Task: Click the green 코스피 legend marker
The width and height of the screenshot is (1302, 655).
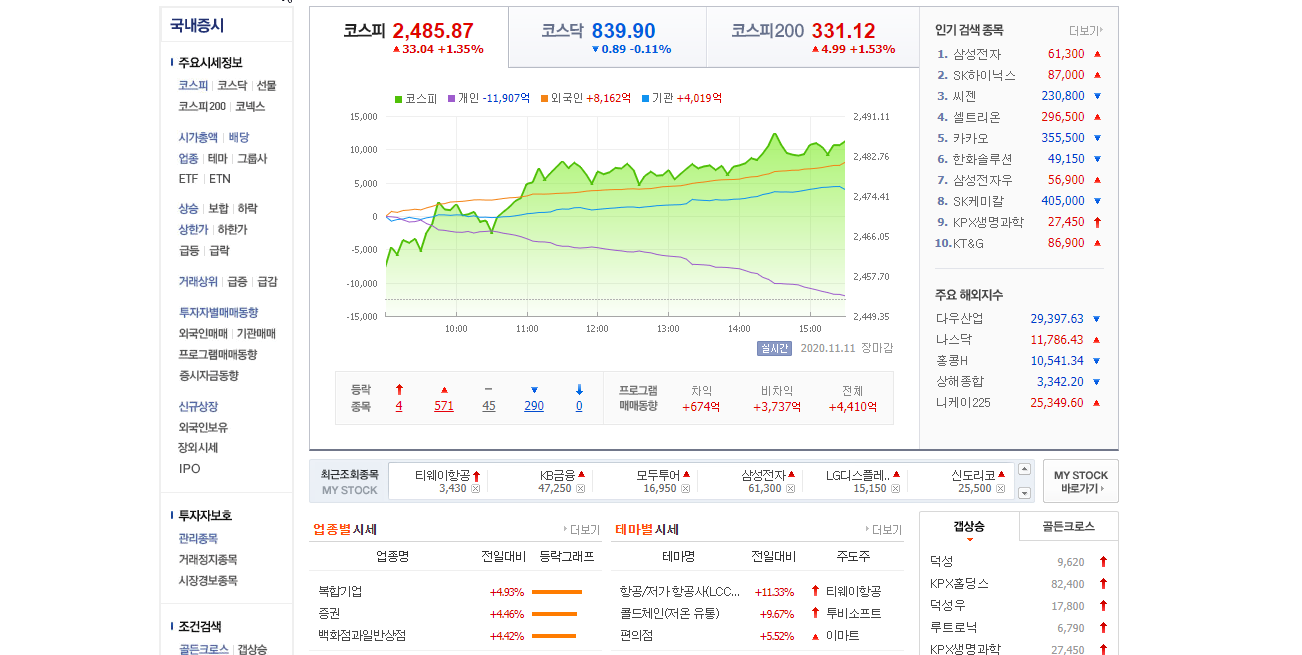Action: [399, 98]
